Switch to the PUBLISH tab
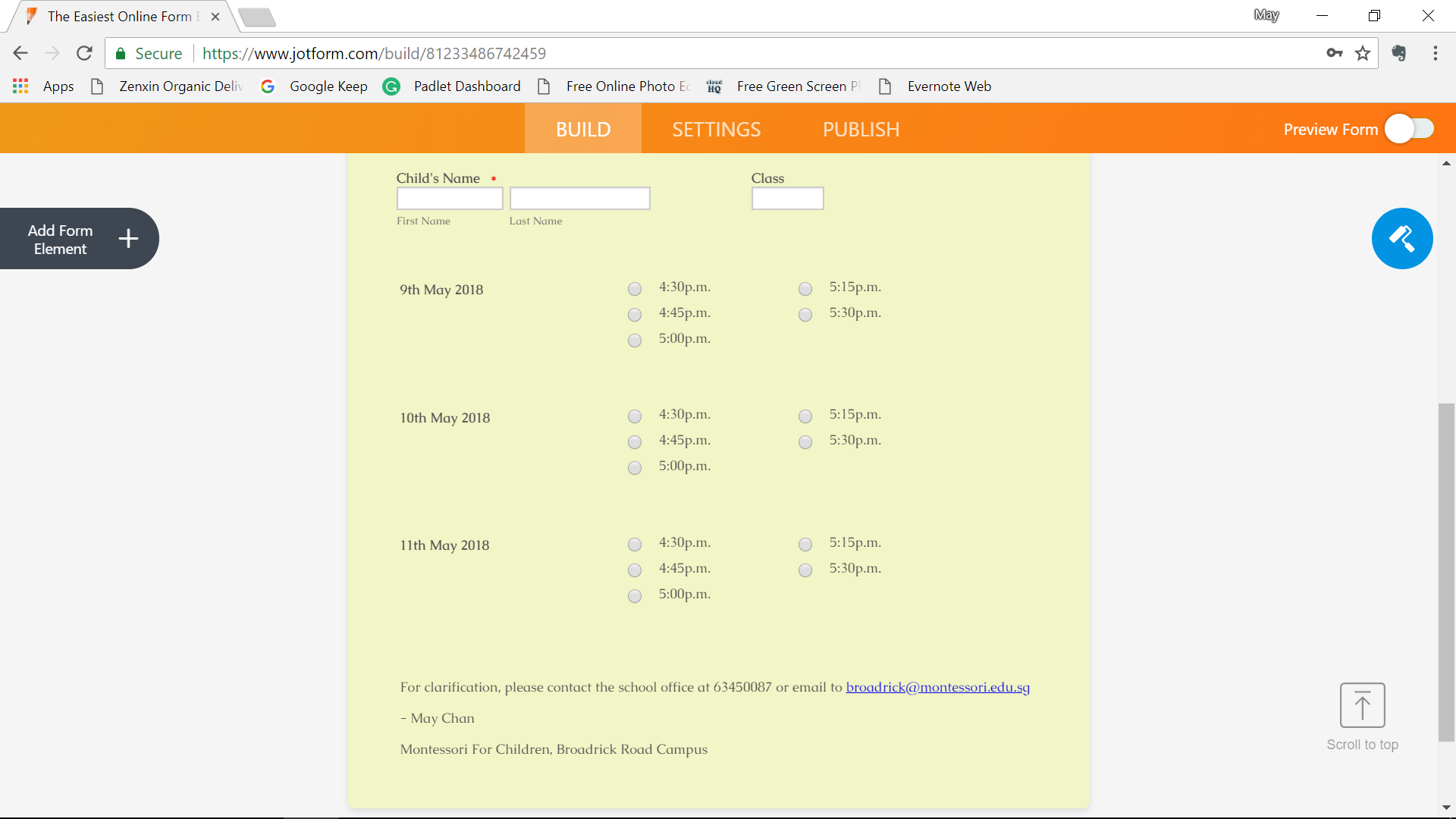This screenshot has height=819, width=1456. (x=861, y=129)
